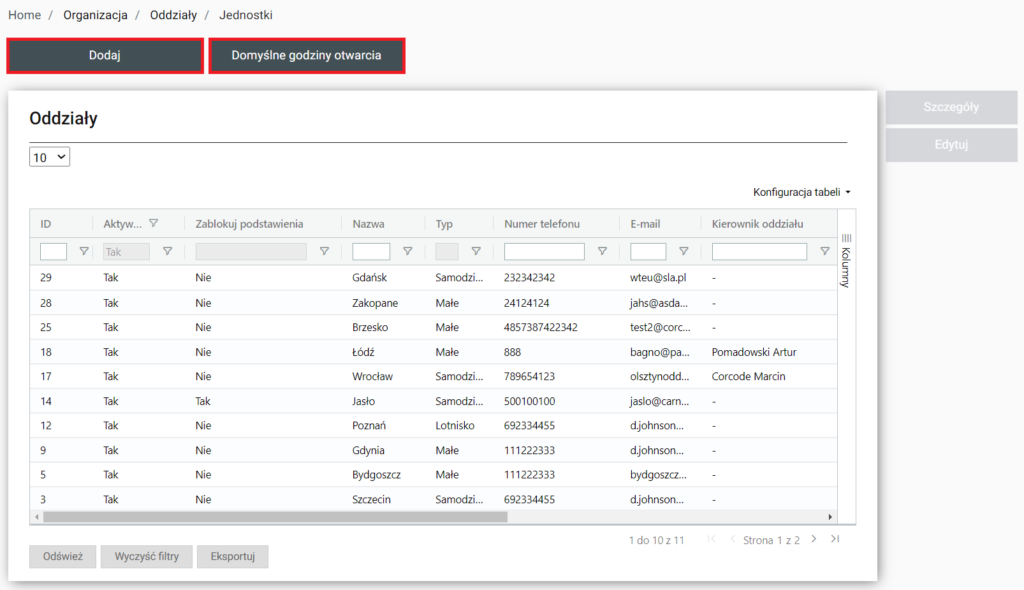Click filter icon in Aktywny column header
Image resolution: width=1024 pixels, height=590 pixels.
[x=153, y=224]
